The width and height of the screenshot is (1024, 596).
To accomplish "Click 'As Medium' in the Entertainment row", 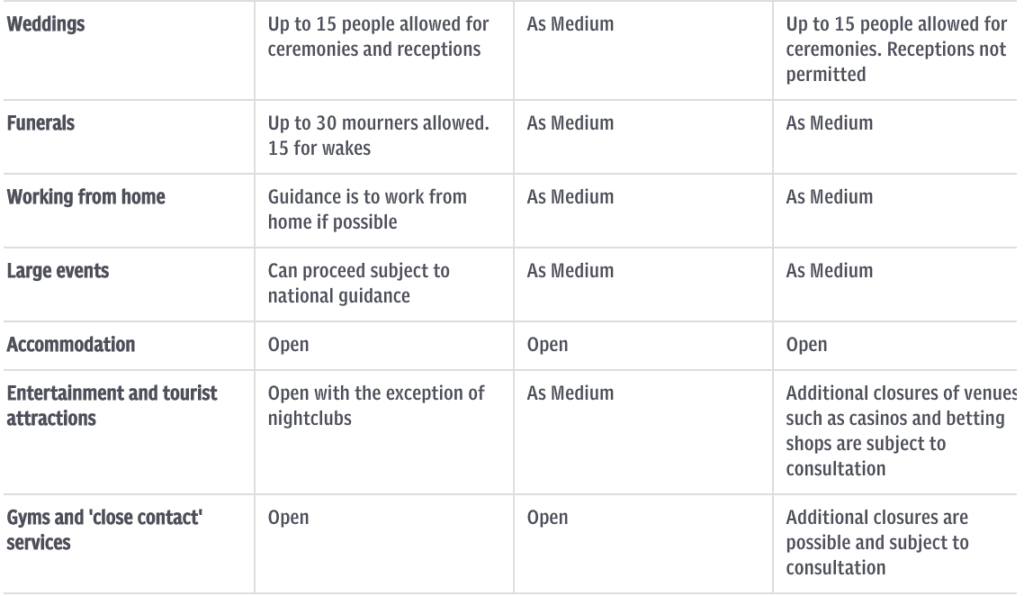I will tap(570, 394).
